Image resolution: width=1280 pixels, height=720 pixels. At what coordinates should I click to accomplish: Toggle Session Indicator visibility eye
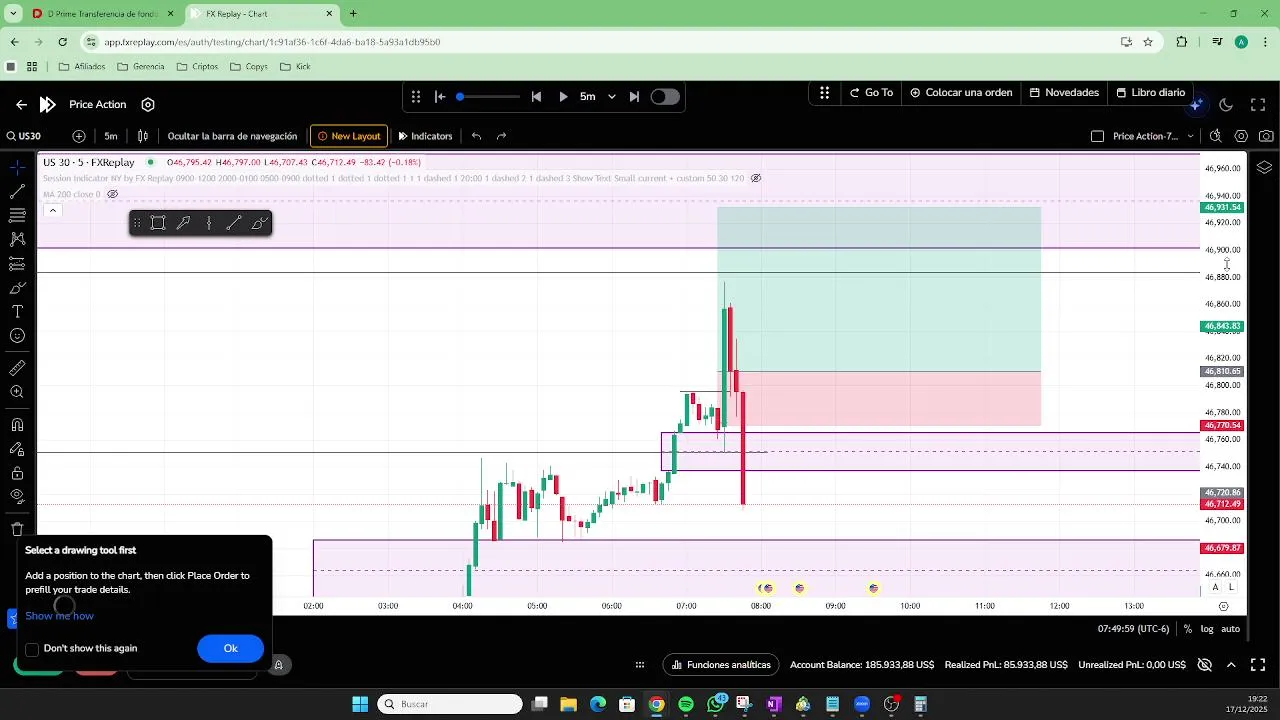pyautogui.click(x=756, y=178)
